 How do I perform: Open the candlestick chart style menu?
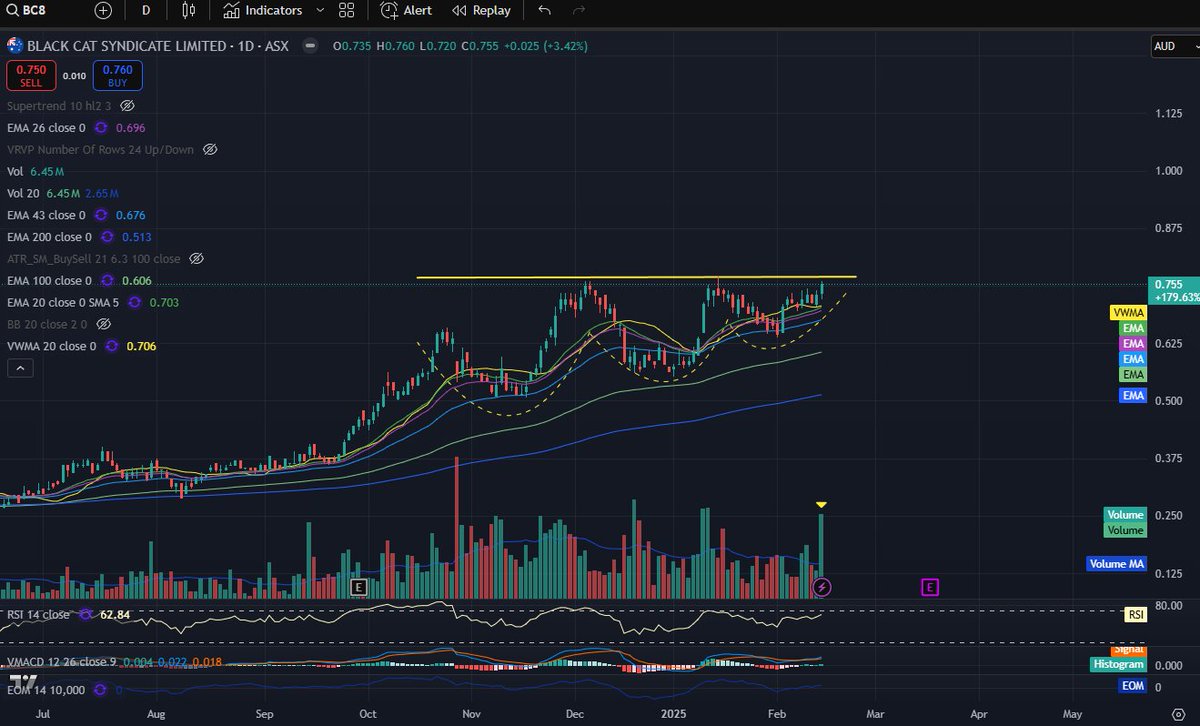tap(189, 10)
